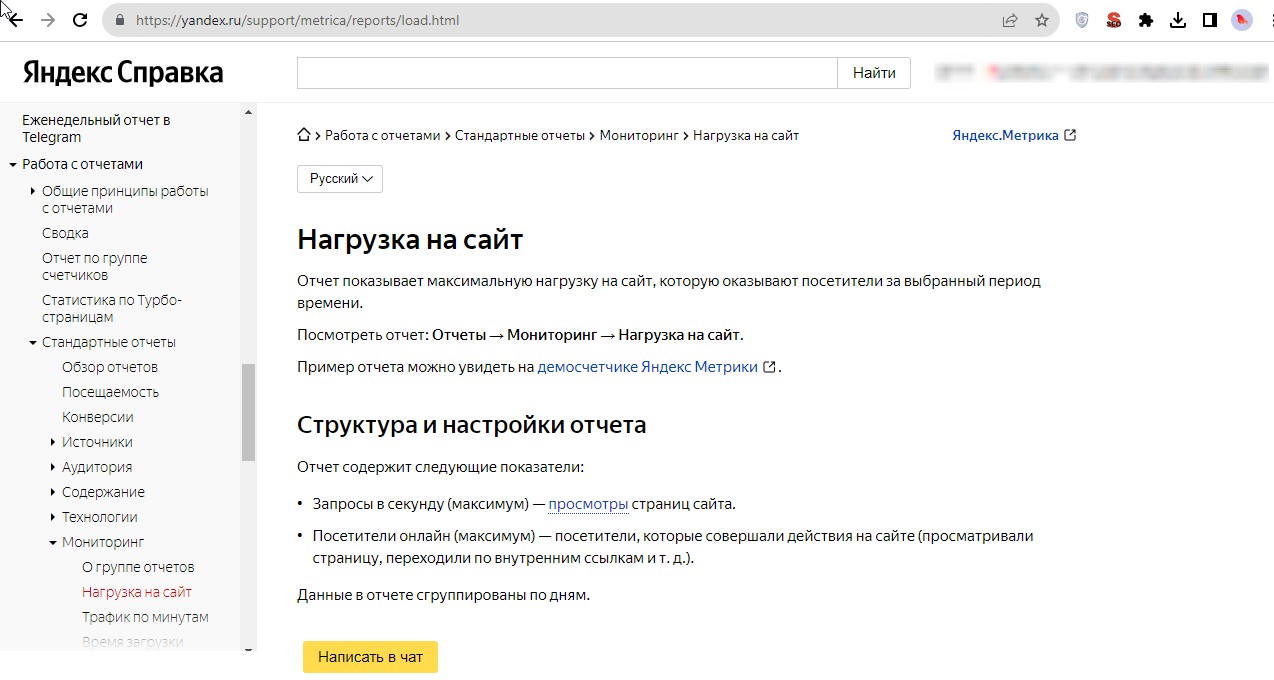This screenshot has width=1274, height=680.
Task: Open the Русский language dropdown
Action: 340,179
